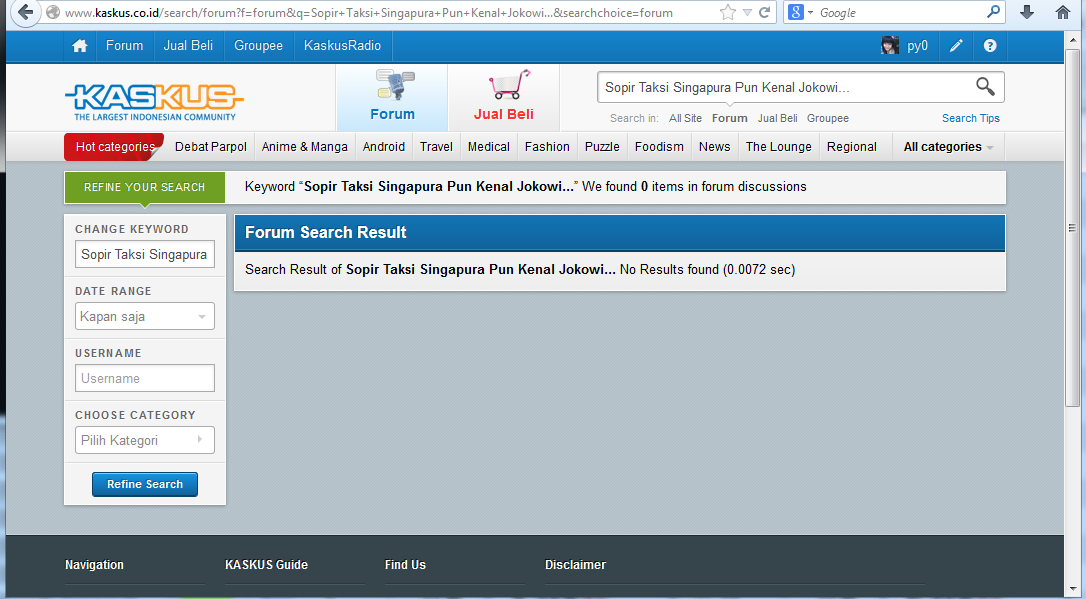
Task: Submit search with Kaskus magnifier icon
Action: (985, 87)
